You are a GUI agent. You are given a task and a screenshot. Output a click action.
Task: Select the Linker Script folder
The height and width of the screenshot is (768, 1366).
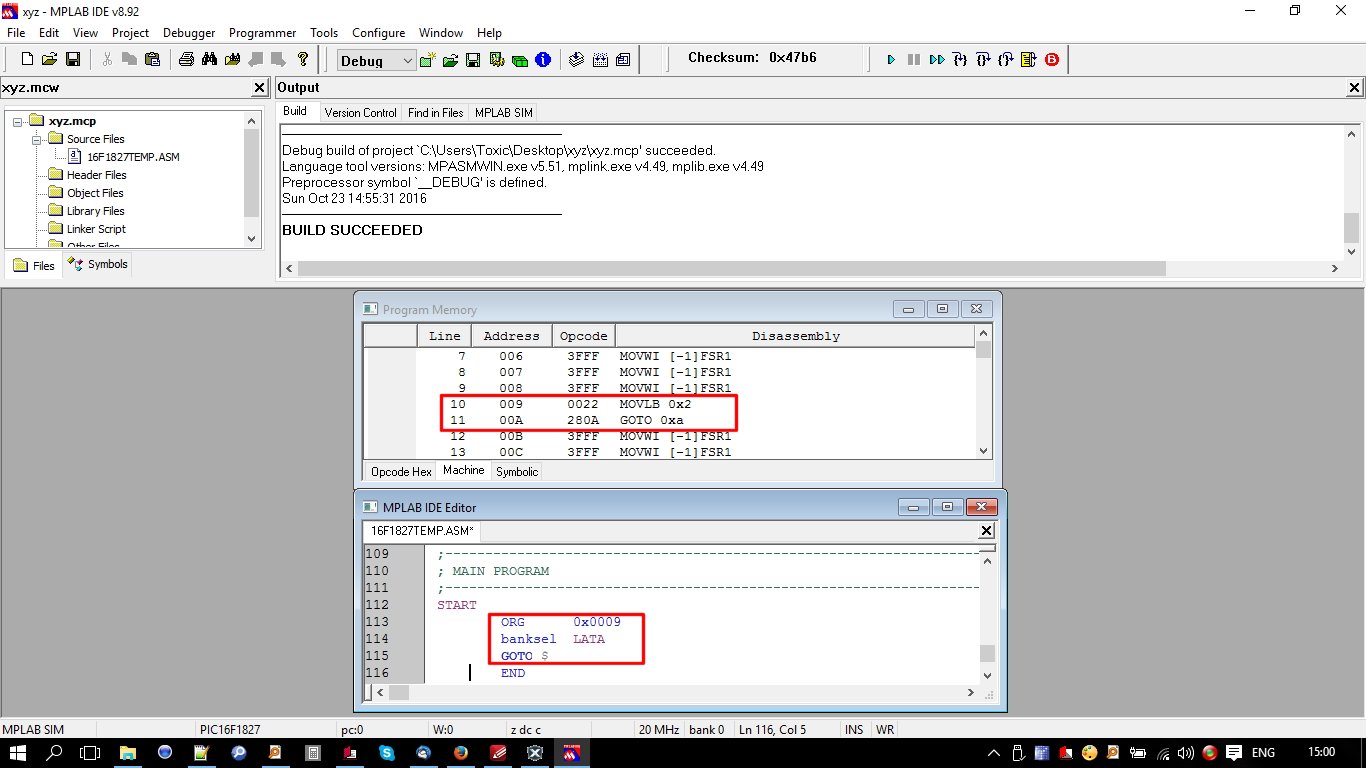click(x=96, y=229)
